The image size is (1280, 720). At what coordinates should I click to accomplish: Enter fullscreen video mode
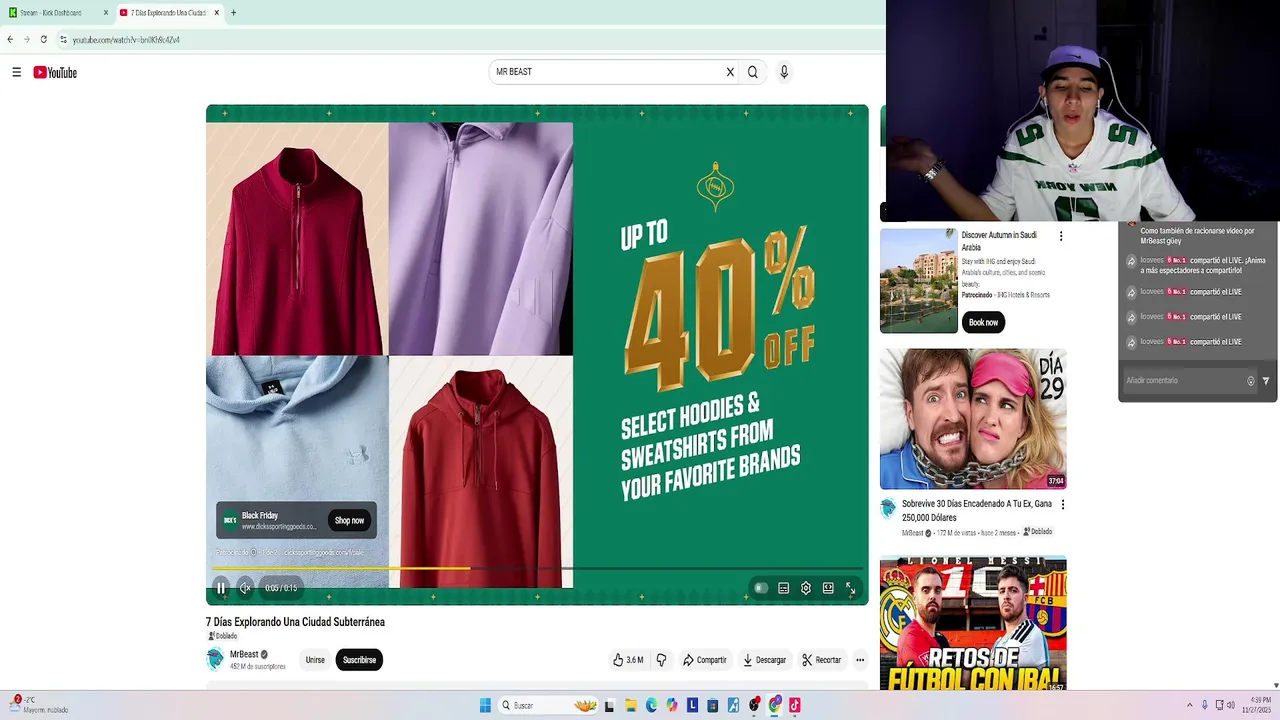[851, 588]
